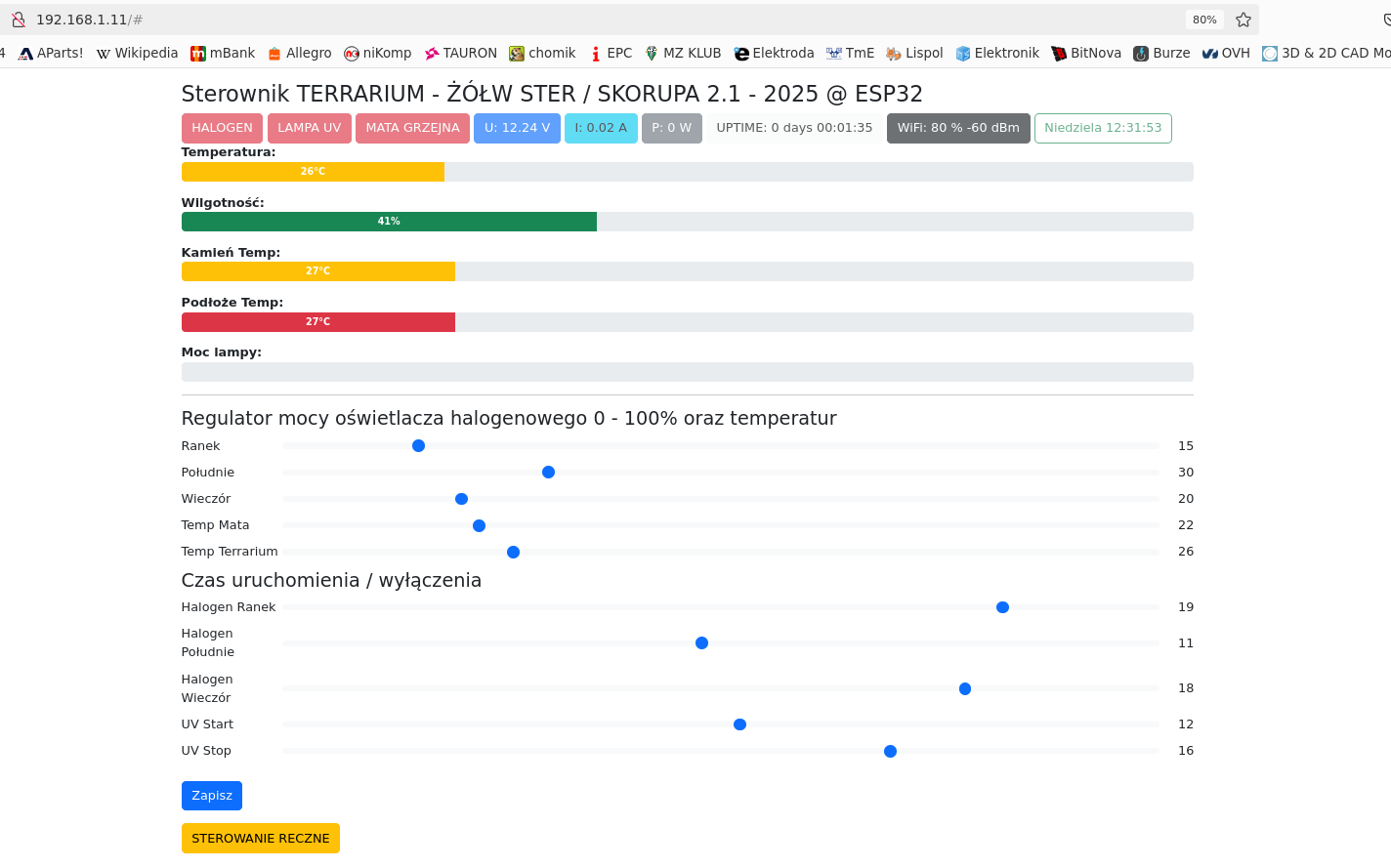Click the 80% zoom level indicator
Viewport: 1391px width, 868px height.
[x=1204, y=20]
